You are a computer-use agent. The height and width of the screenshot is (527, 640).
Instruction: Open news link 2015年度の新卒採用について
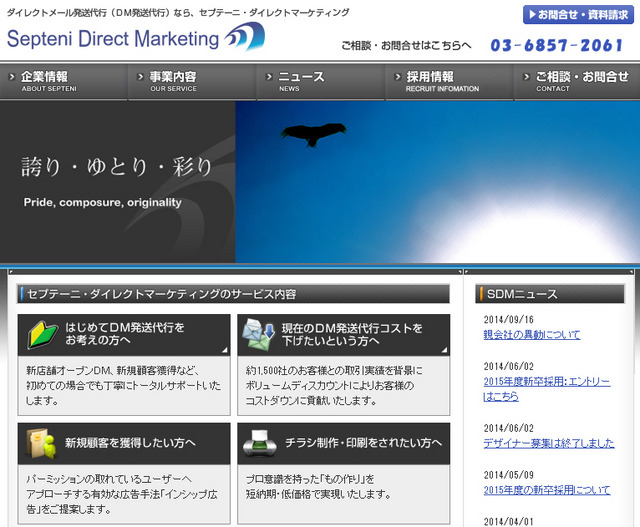(547, 490)
